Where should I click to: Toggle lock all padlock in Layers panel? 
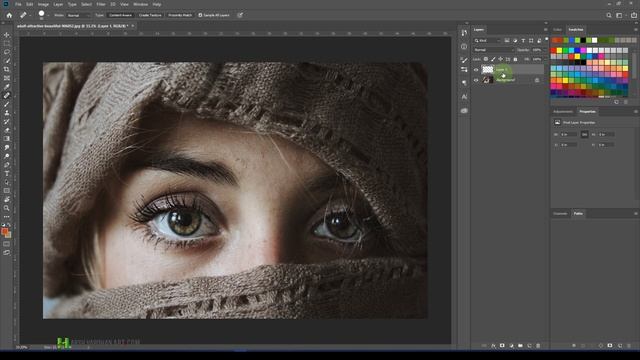(515, 59)
